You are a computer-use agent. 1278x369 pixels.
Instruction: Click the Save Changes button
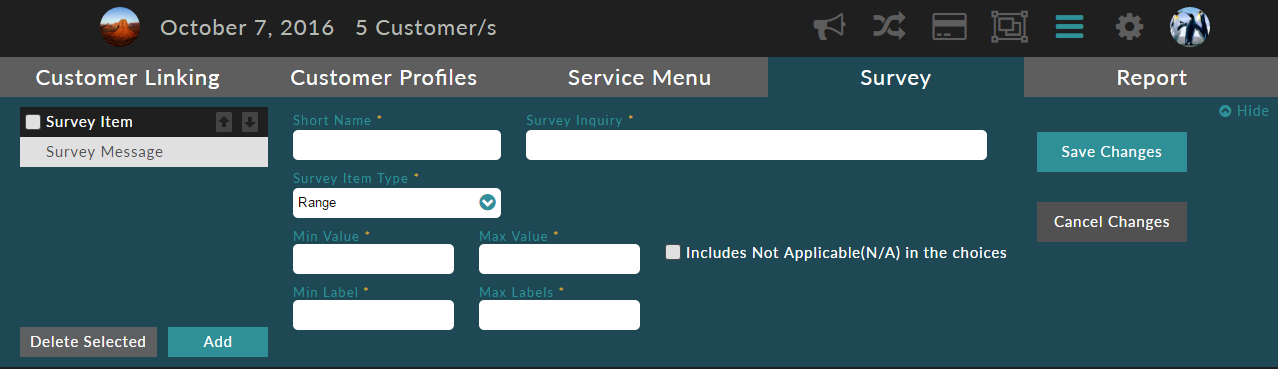click(x=1112, y=152)
